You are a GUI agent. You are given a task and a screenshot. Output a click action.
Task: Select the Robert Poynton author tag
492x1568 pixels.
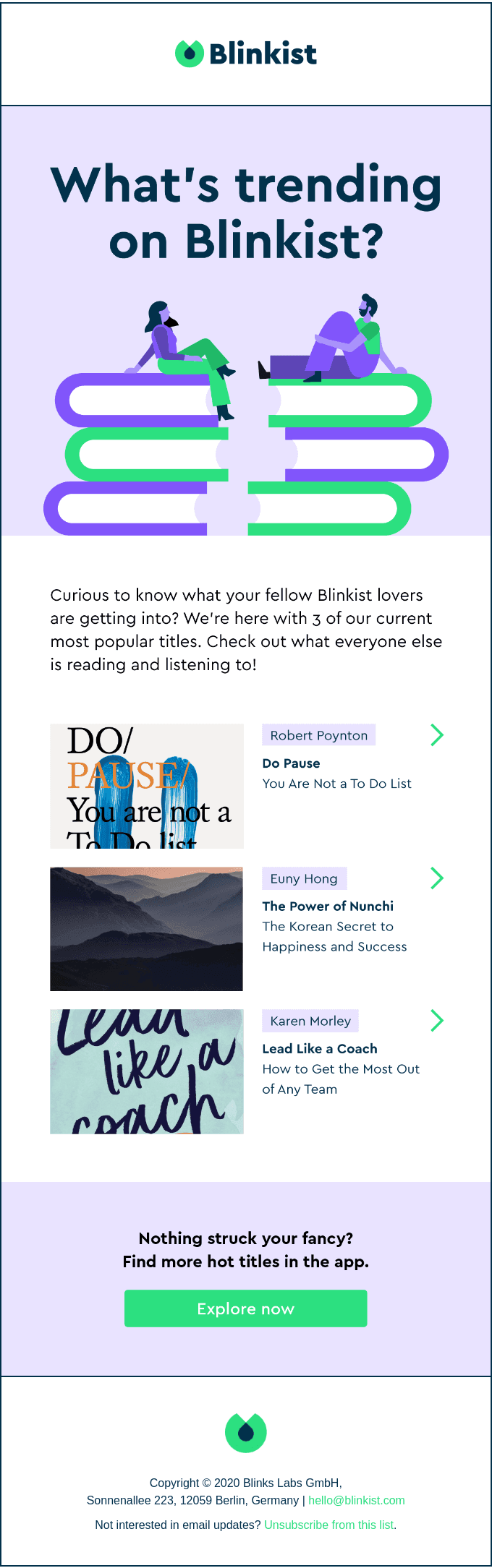coord(319,735)
